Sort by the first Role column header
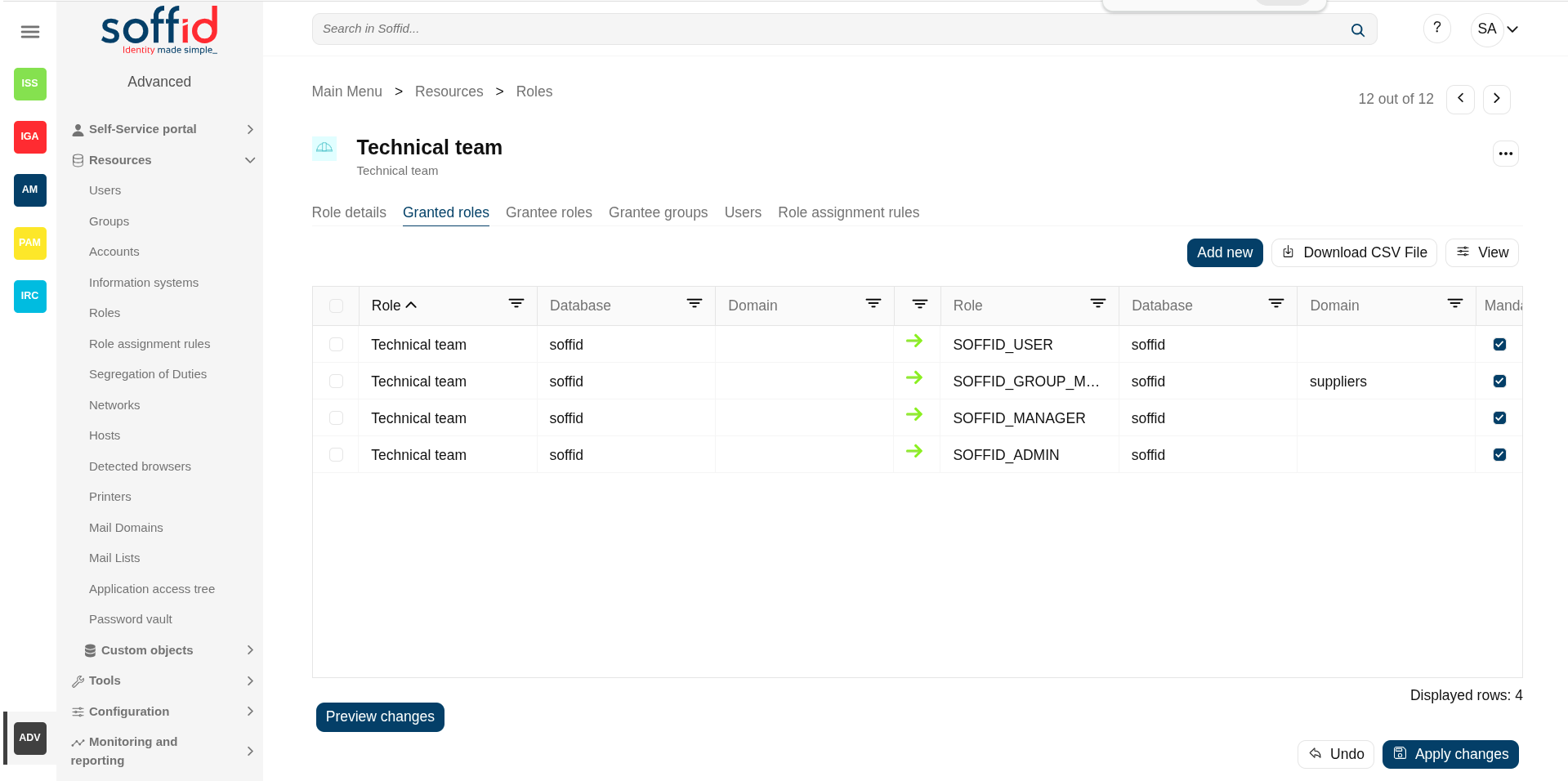The height and width of the screenshot is (781, 1568). [x=394, y=306]
